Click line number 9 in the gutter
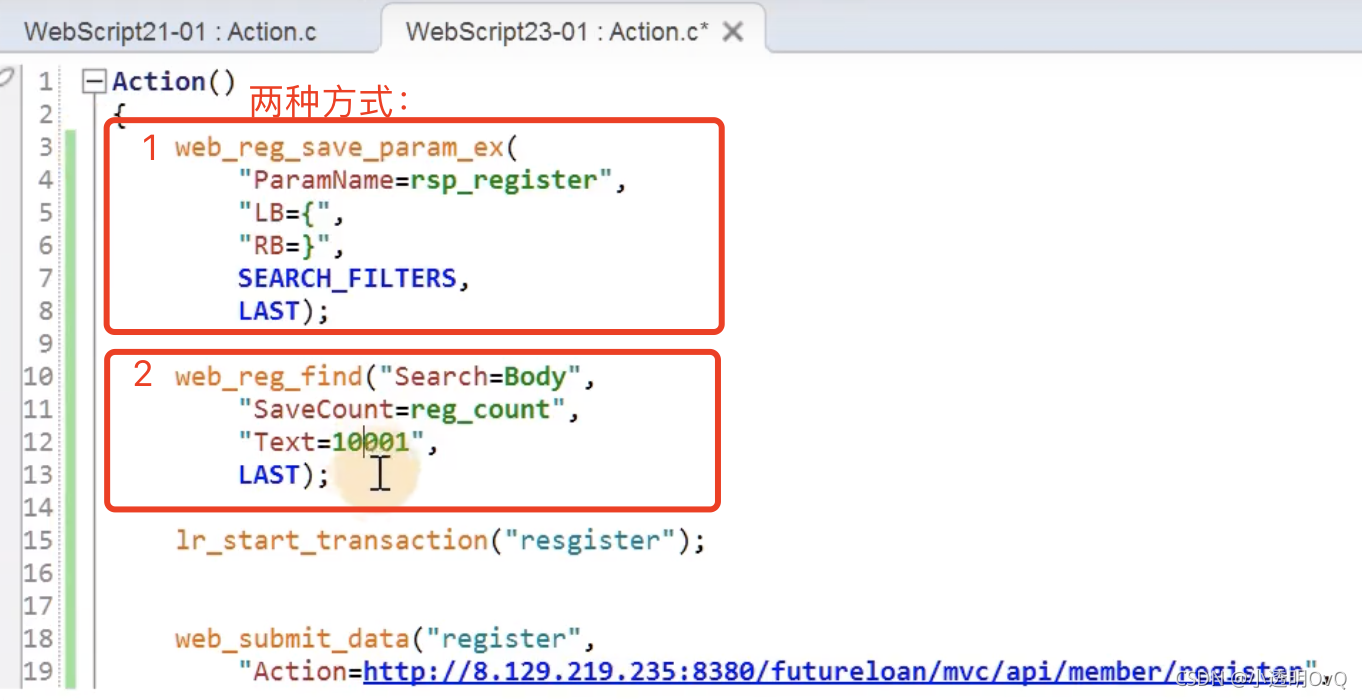 [x=45, y=344]
